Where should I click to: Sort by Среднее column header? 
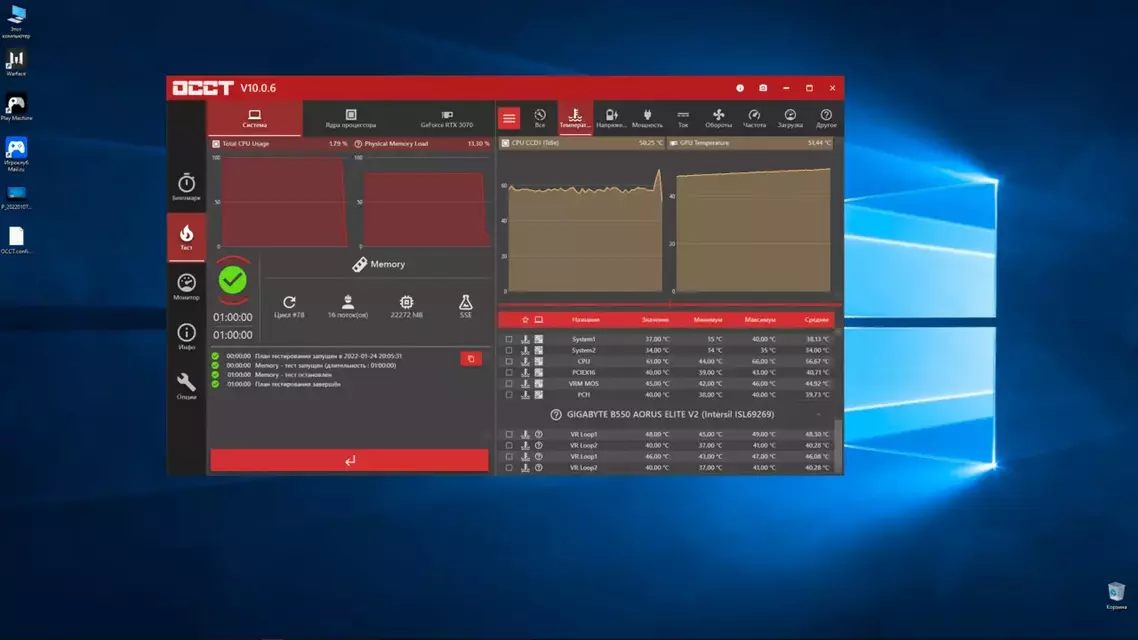[816, 319]
